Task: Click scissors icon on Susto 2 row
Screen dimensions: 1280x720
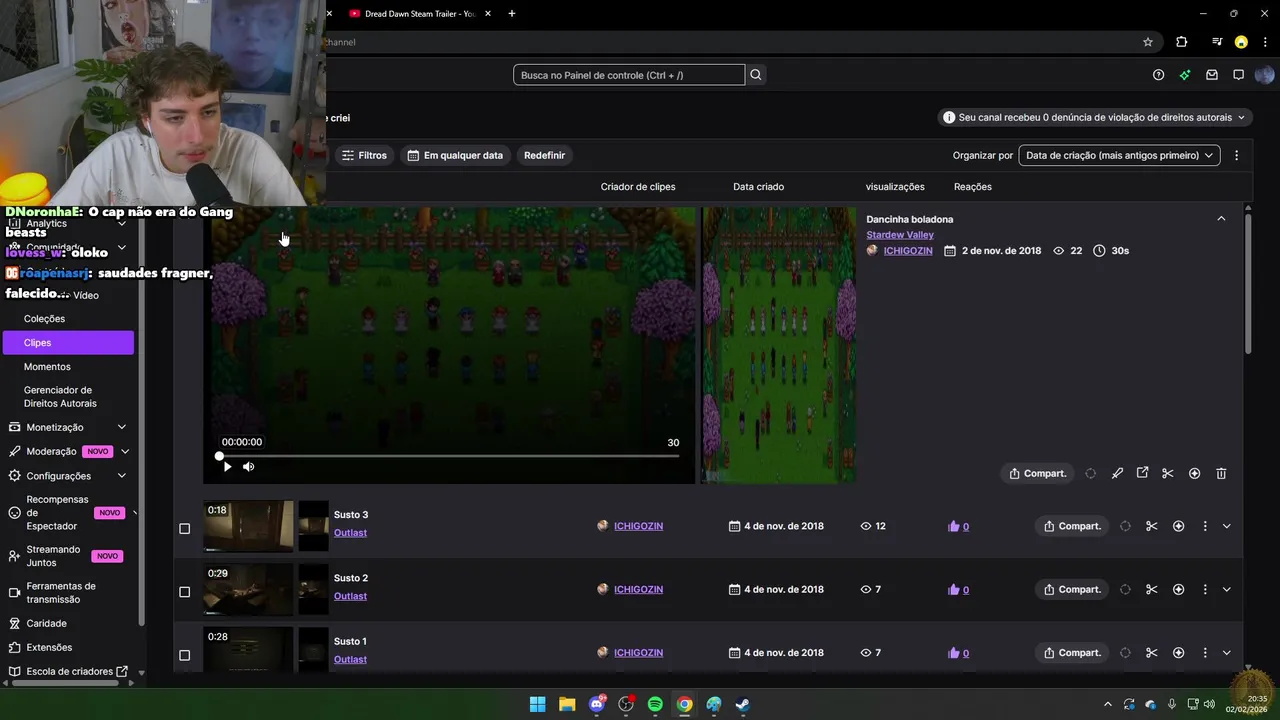Action: 1151,589
